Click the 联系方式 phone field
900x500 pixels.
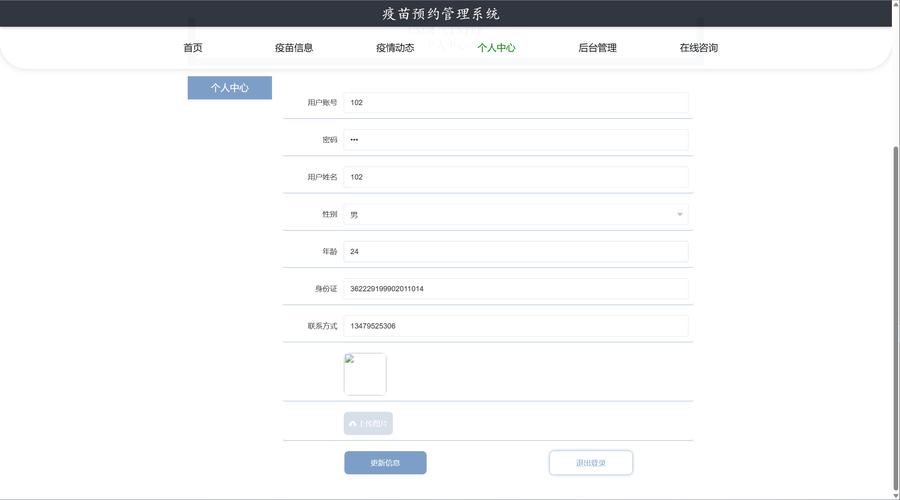[x=515, y=326]
